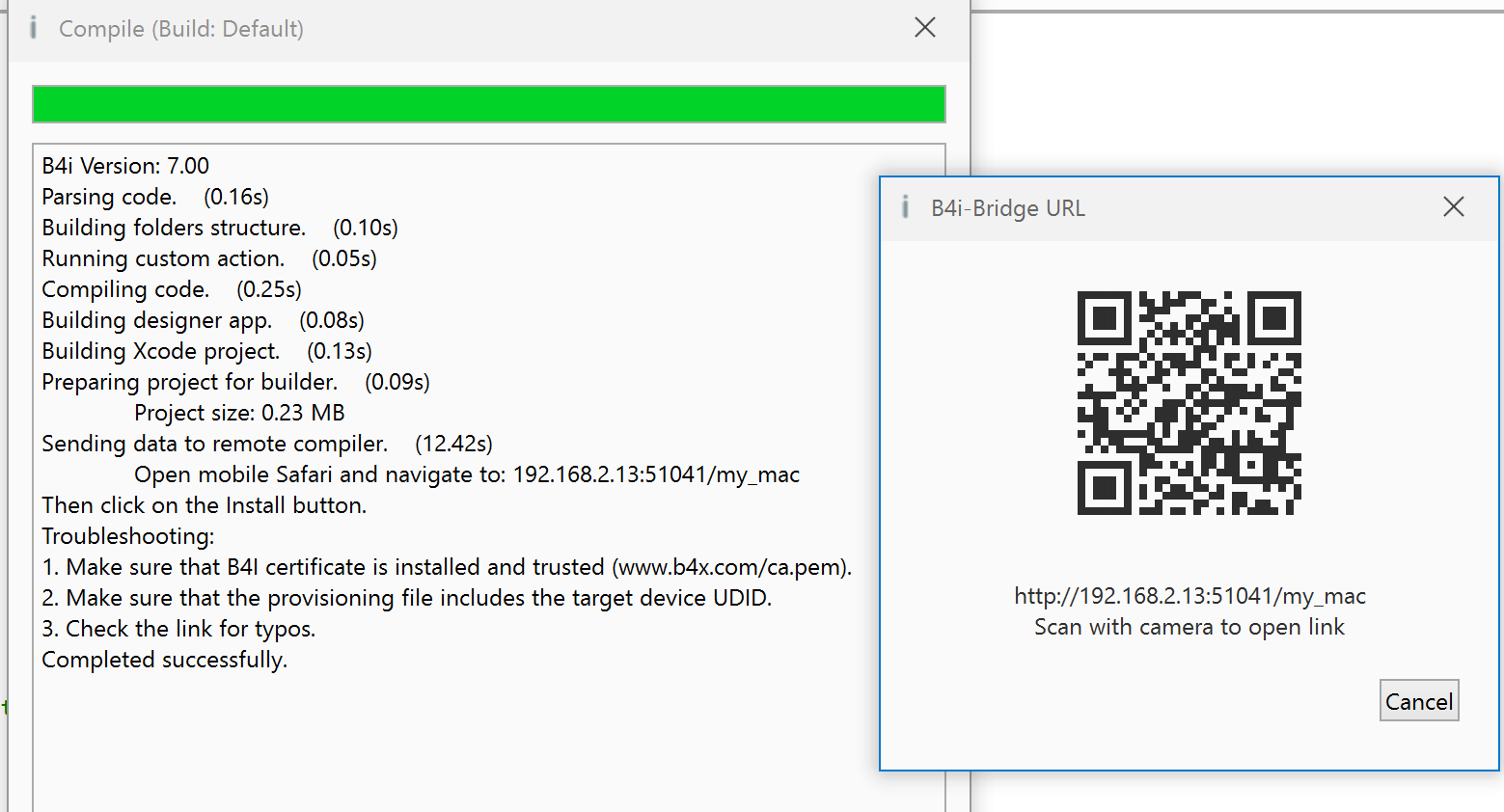
Task: Click the 'Completed successfully.' status line
Action: [165, 660]
